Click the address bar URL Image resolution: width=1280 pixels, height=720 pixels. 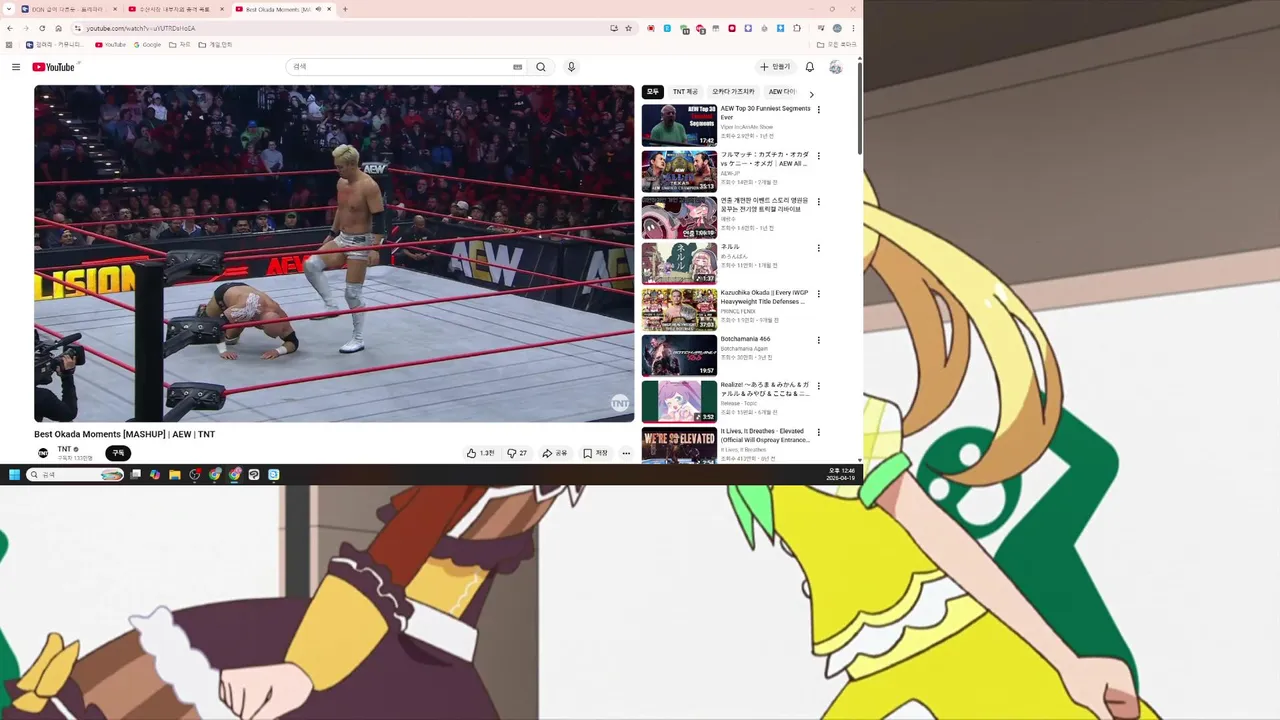(140, 28)
